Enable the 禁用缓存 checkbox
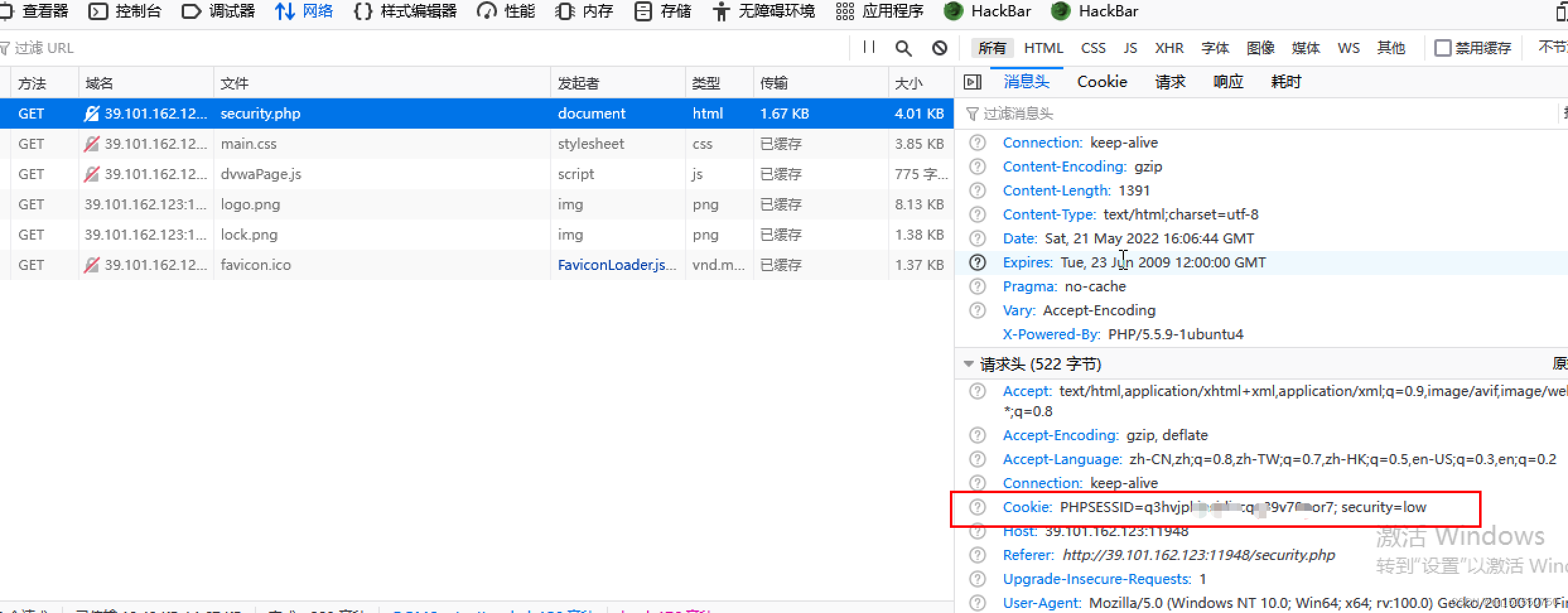Screen dimensions: 1568x613 point(1442,48)
